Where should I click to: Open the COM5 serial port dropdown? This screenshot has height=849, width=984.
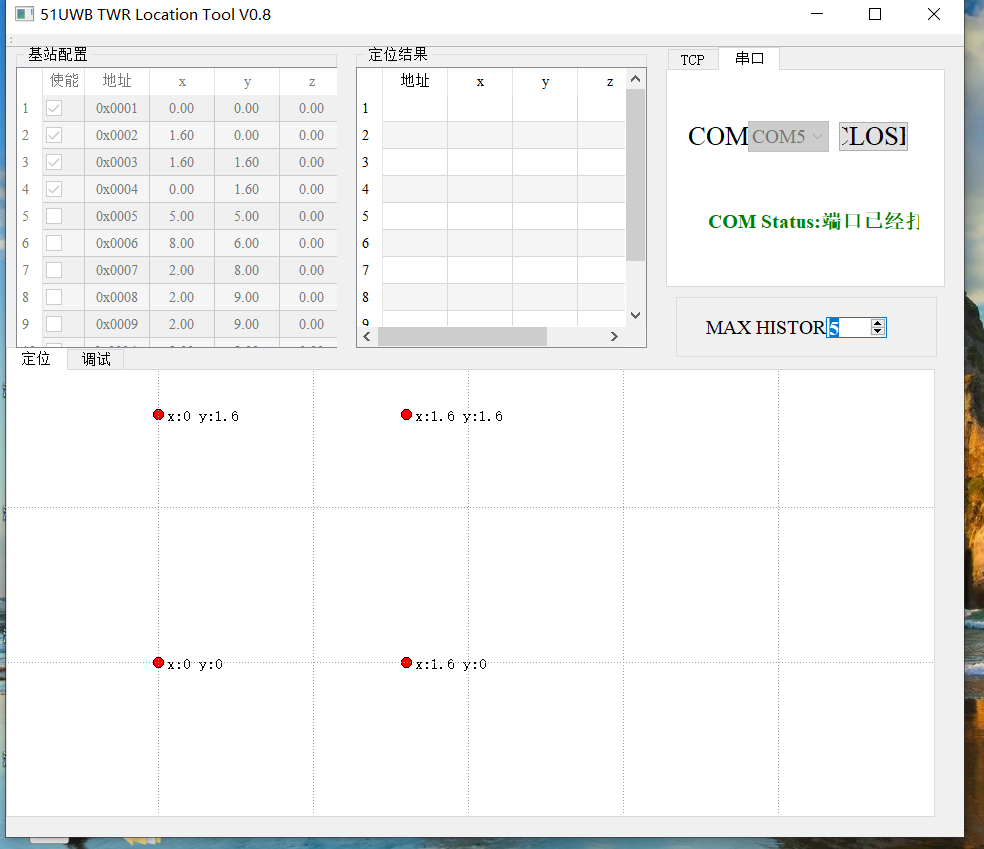click(x=788, y=136)
